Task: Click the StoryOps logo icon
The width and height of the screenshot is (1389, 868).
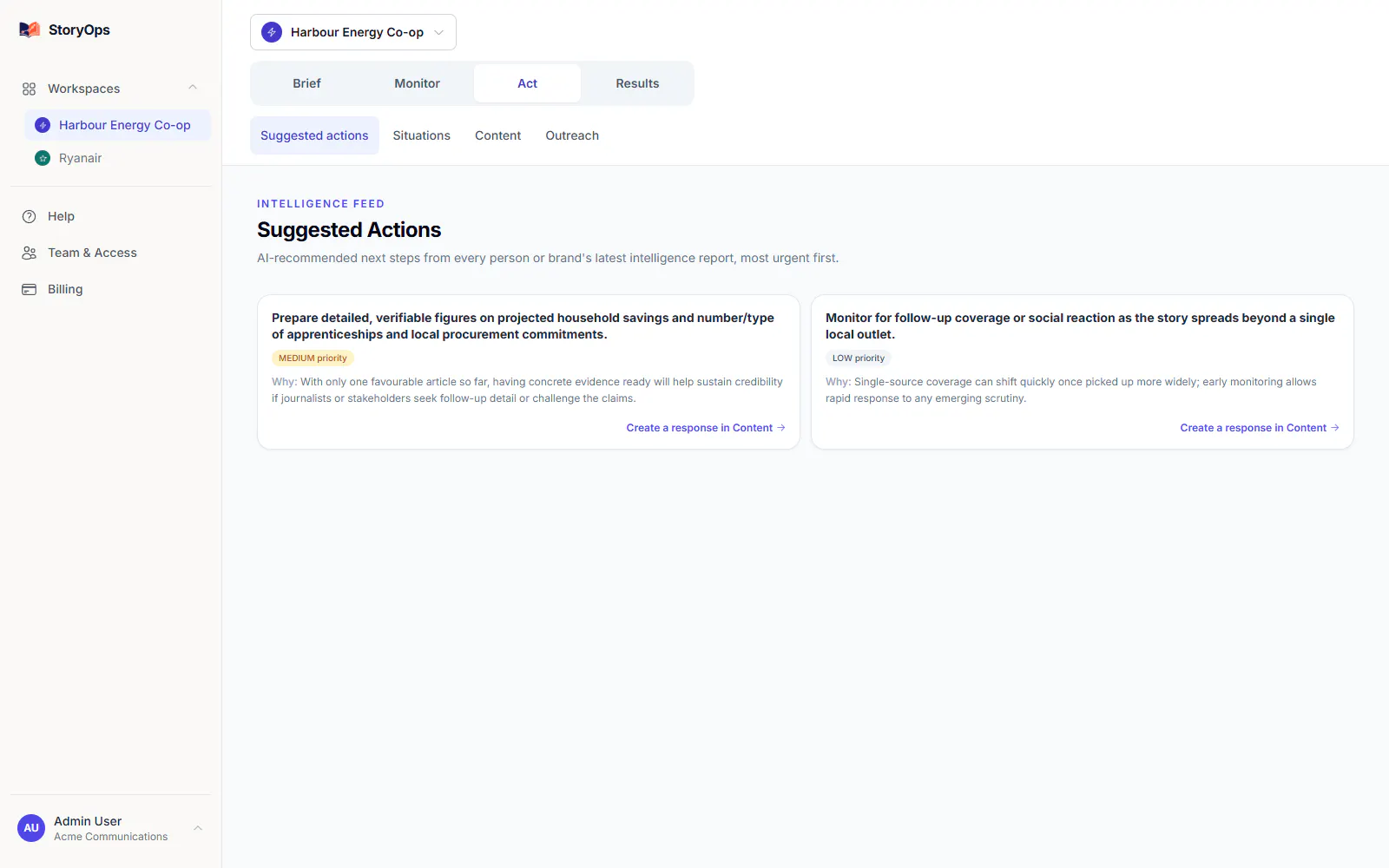Action: point(30,30)
